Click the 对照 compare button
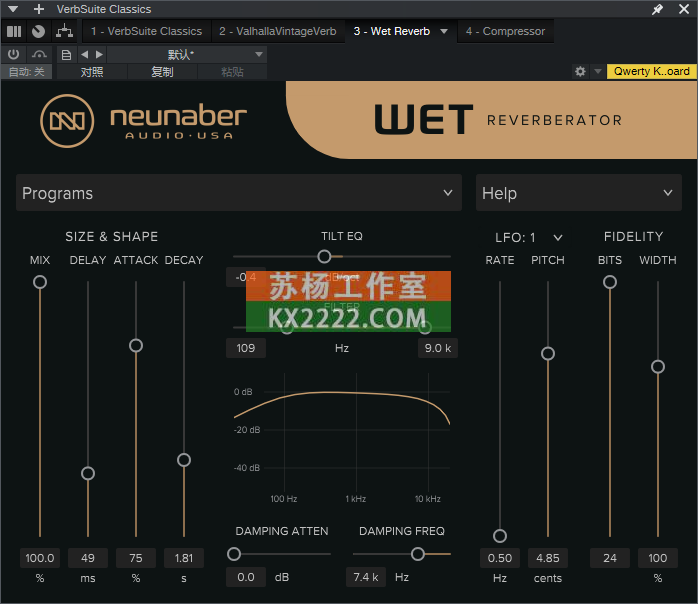Viewport: 698px width, 604px height. 92,72
